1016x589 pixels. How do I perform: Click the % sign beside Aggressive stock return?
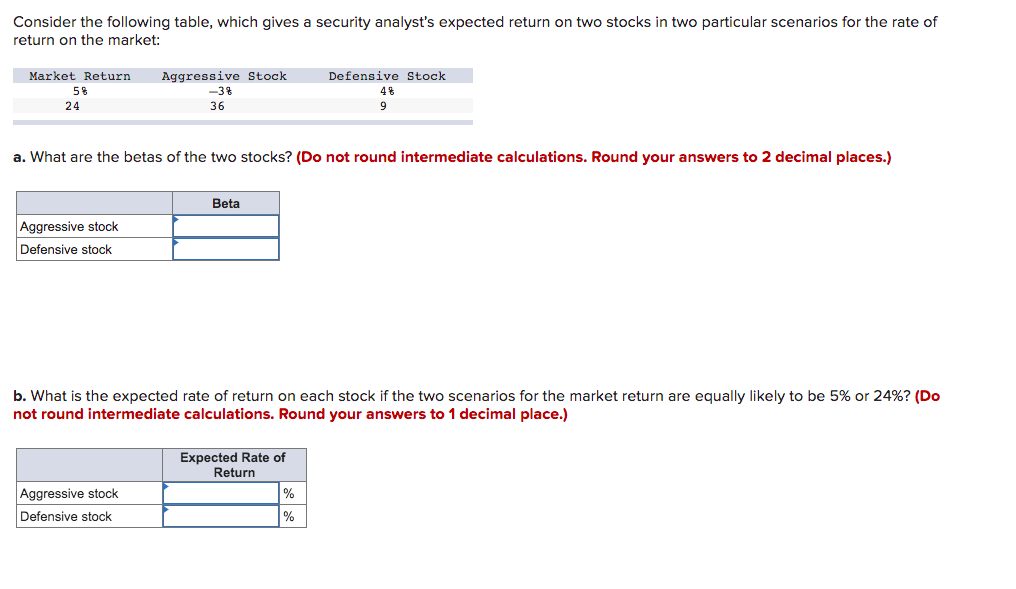(x=289, y=491)
